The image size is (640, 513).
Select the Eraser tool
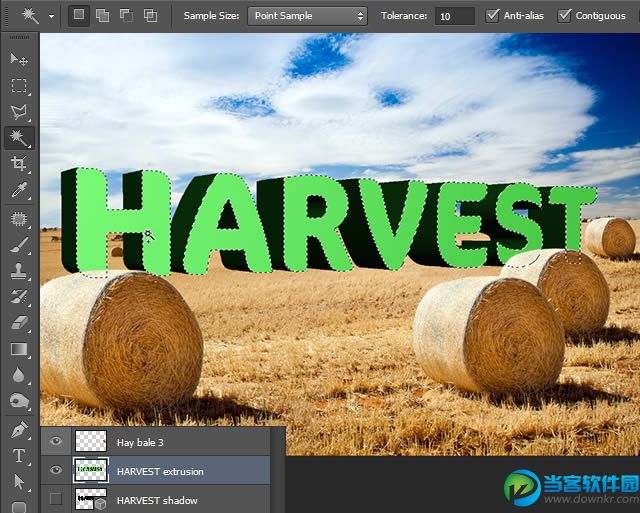[19, 323]
